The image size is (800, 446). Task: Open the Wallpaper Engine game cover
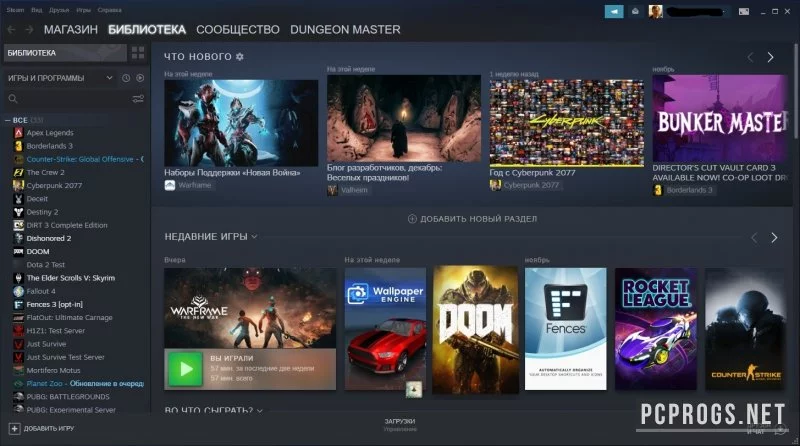[385, 329]
